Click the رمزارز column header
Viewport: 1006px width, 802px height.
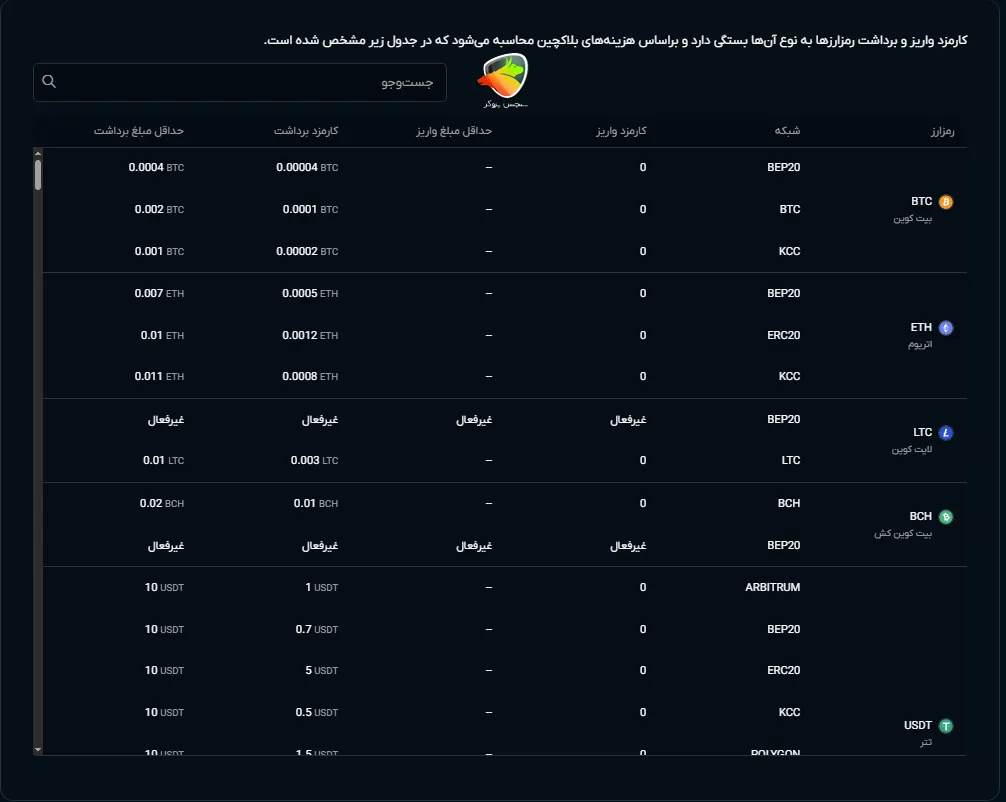(x=939, y=131)
